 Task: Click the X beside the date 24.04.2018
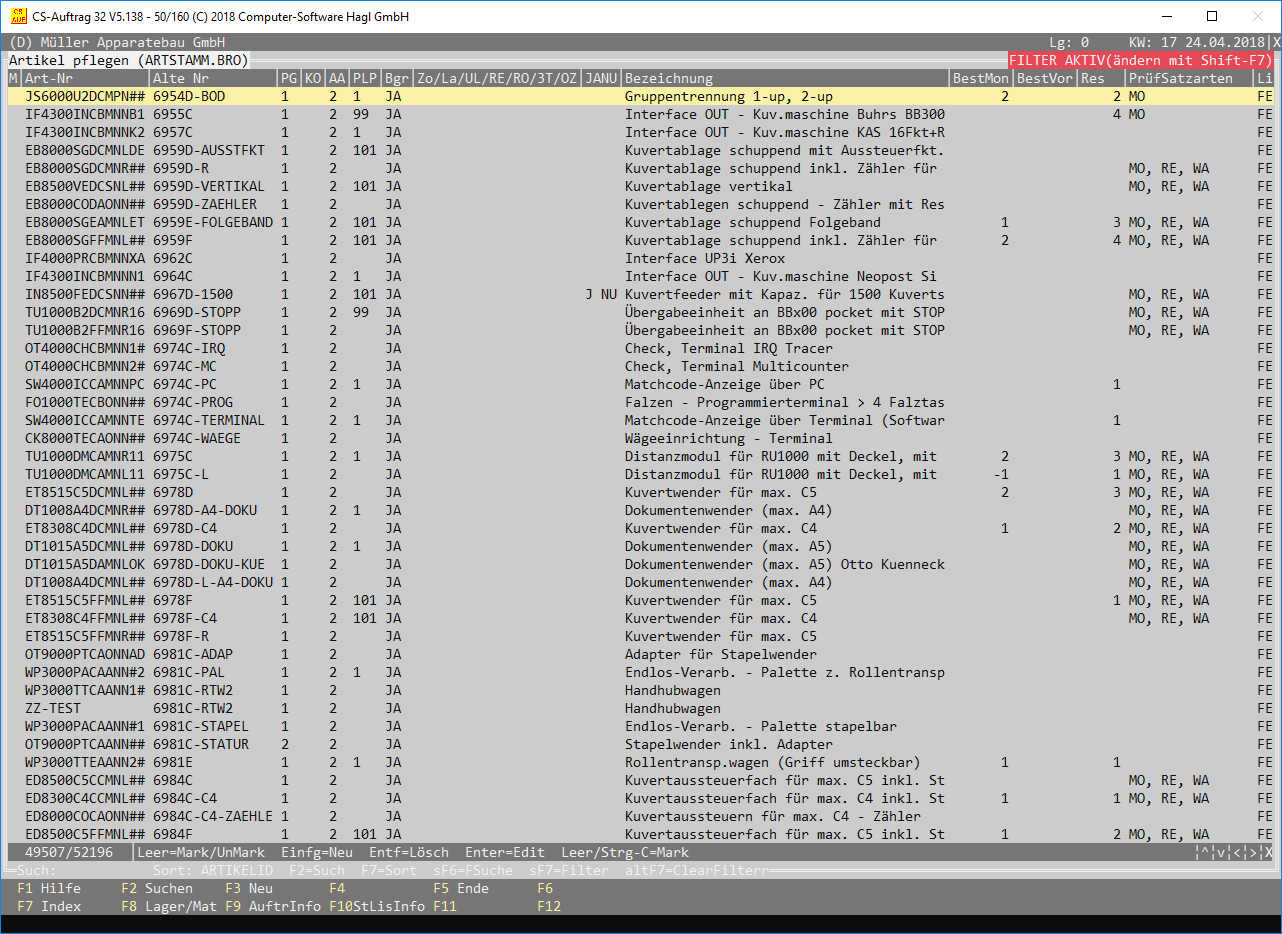[1276, 43]
